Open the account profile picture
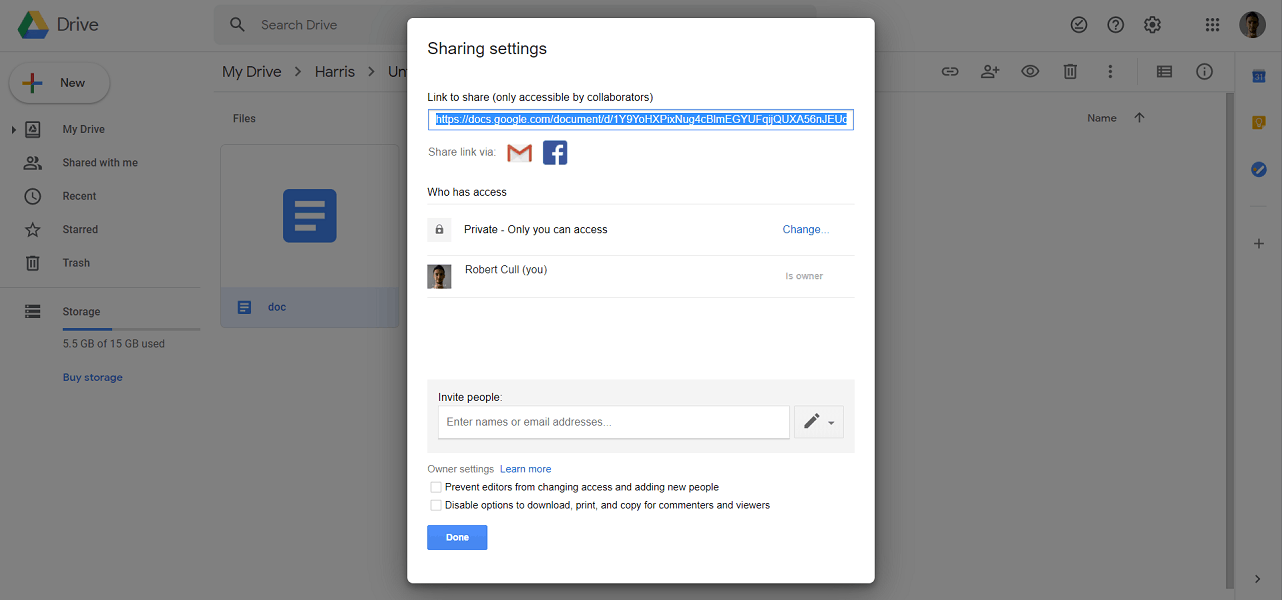 coord(1252,25)
